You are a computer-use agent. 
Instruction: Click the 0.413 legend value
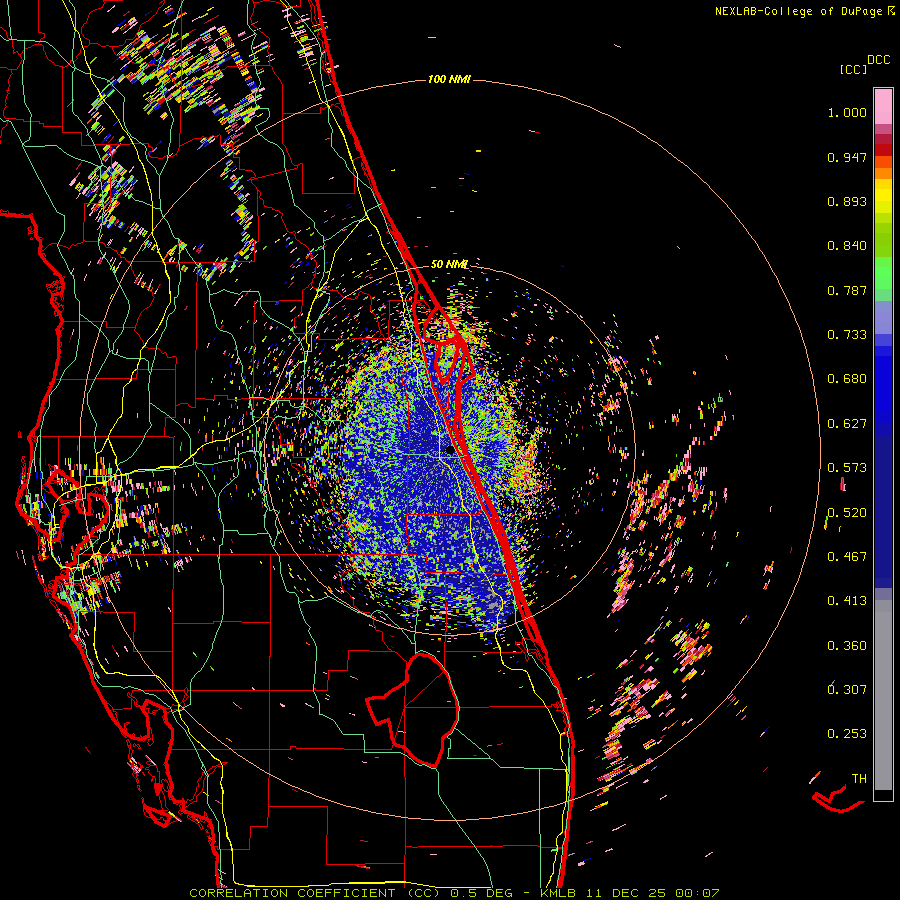tap(847, 601)
